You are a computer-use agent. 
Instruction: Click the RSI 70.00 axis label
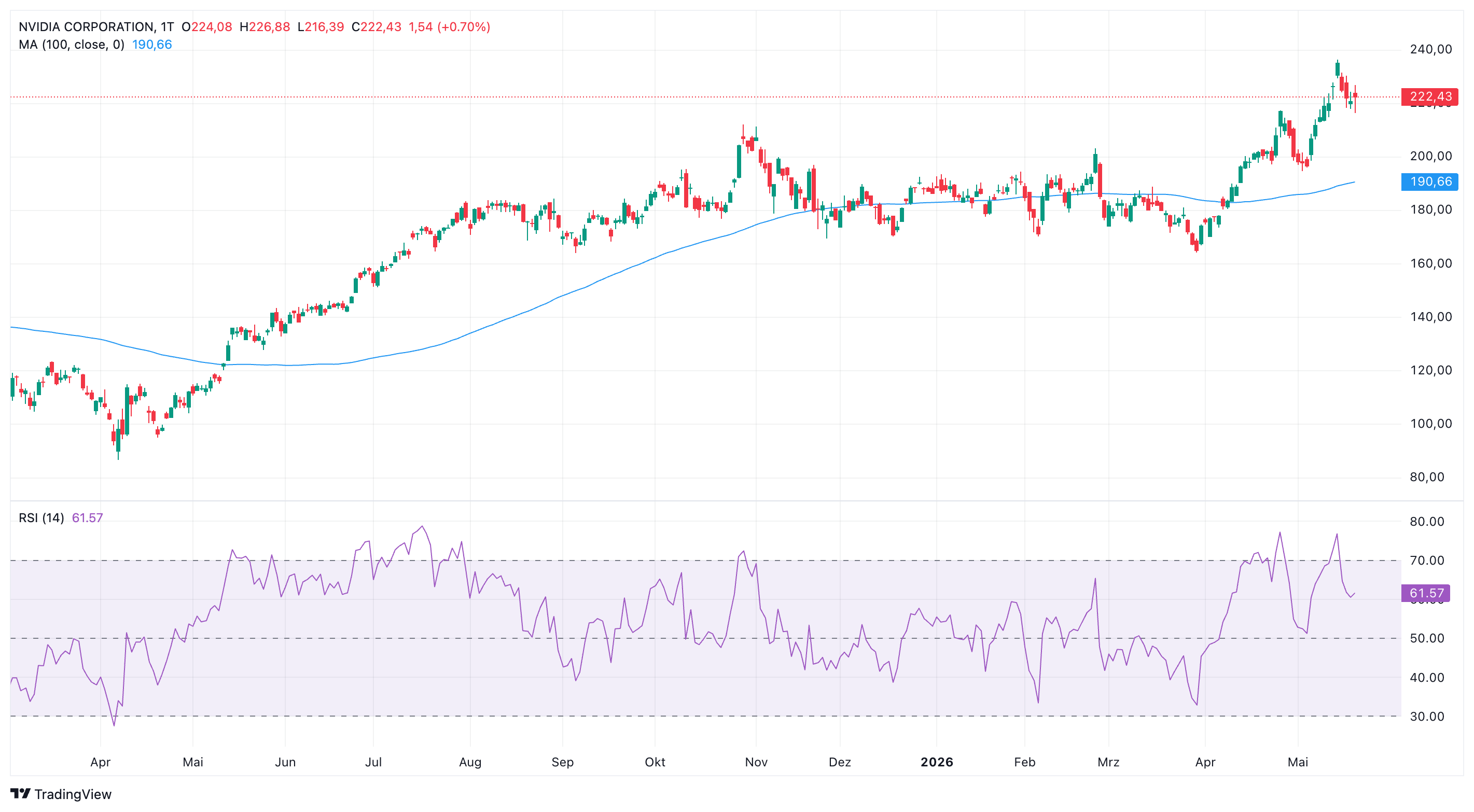point(1427,561)
